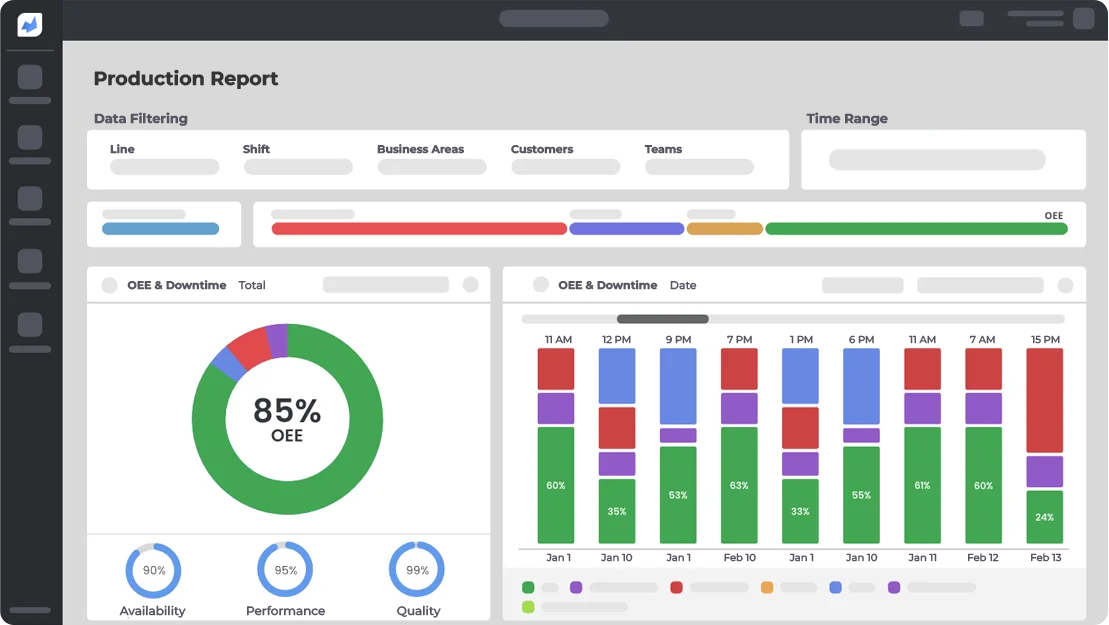Viewport: 1109px width, 625px height.
Task: Toggle the dark green legend series swatch
Action: point(528,588)
